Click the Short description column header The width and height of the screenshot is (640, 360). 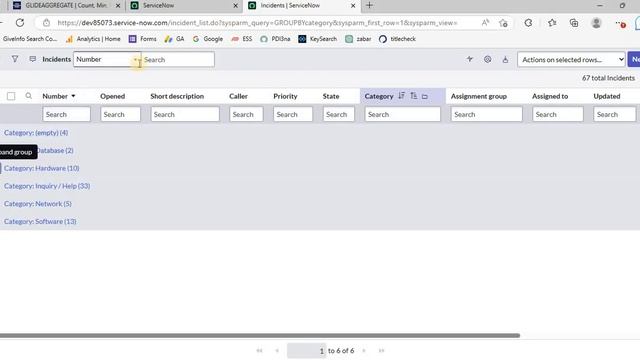[177, 96]
